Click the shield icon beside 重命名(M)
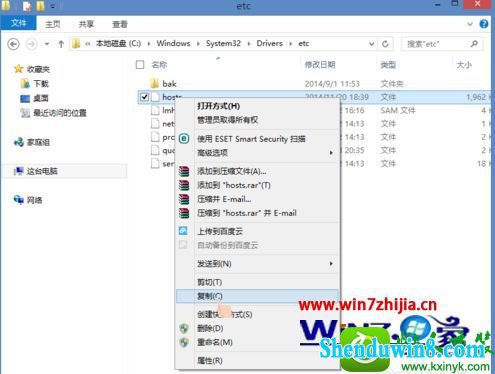Screen dimensions: 495x374 (x=184, y=342)
